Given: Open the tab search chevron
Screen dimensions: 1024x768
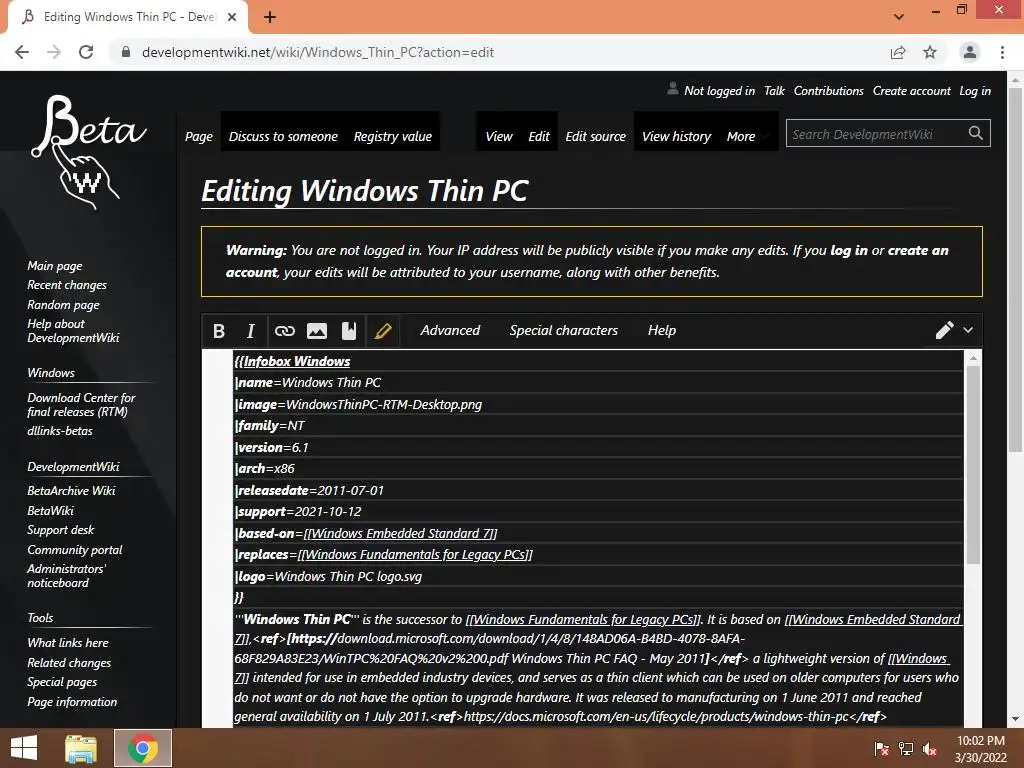Looking at the screenshot, I should pos(899,17).
